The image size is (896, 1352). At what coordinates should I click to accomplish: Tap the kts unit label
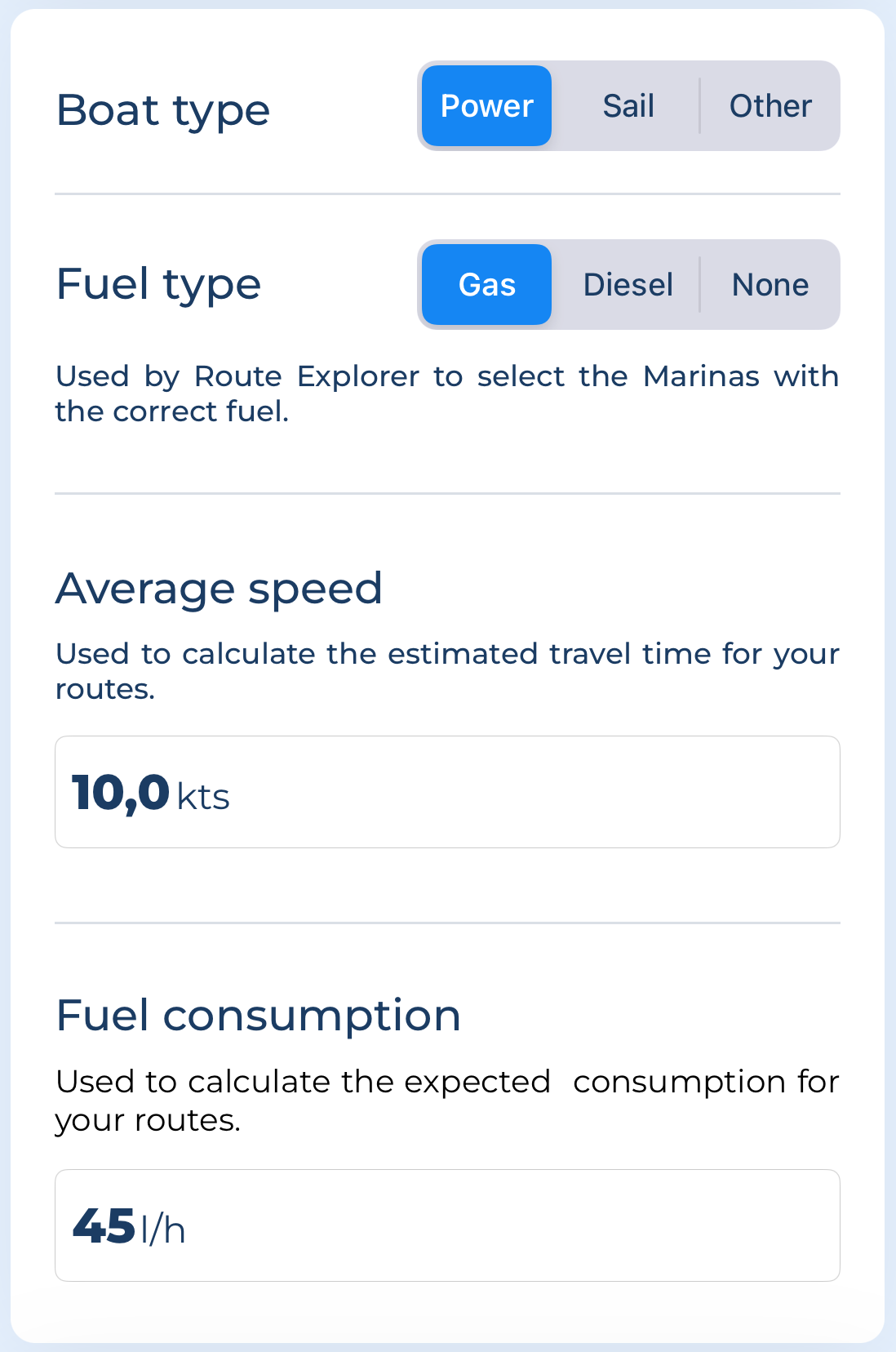[x=203, y=797]
